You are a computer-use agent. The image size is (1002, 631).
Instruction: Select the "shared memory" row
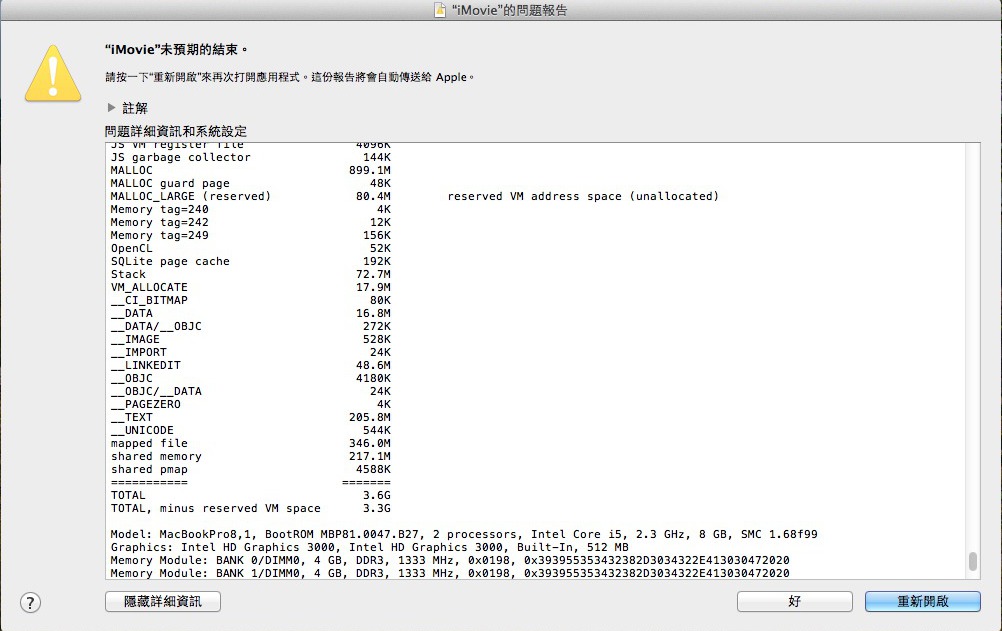coord(250,456)
